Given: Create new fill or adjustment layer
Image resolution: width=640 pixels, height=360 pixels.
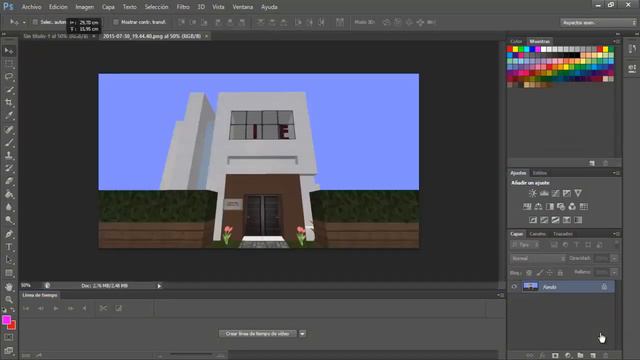Looking at the screenshot, I should point(568,356).
